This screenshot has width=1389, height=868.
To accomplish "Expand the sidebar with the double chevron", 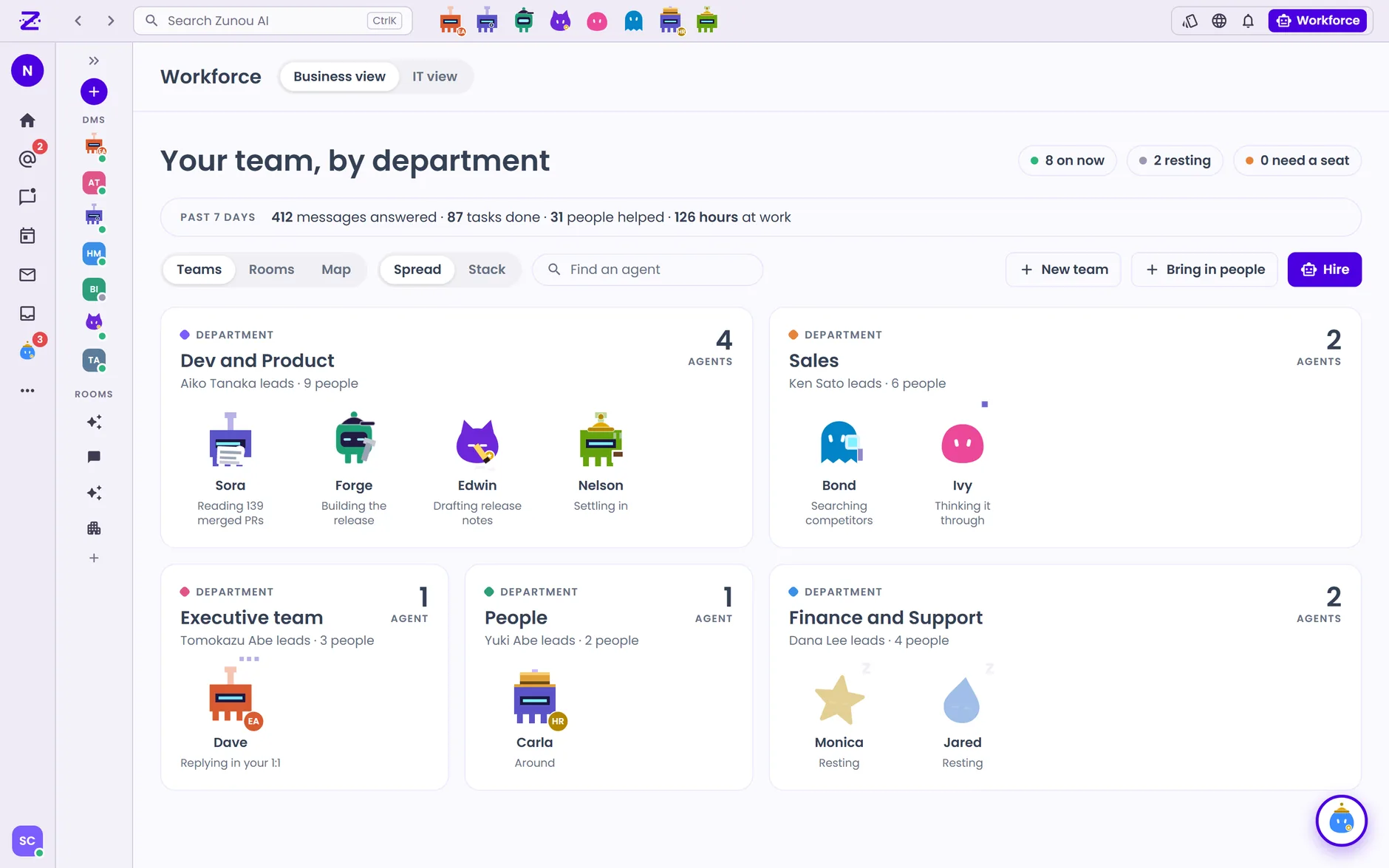I will 94,61.
